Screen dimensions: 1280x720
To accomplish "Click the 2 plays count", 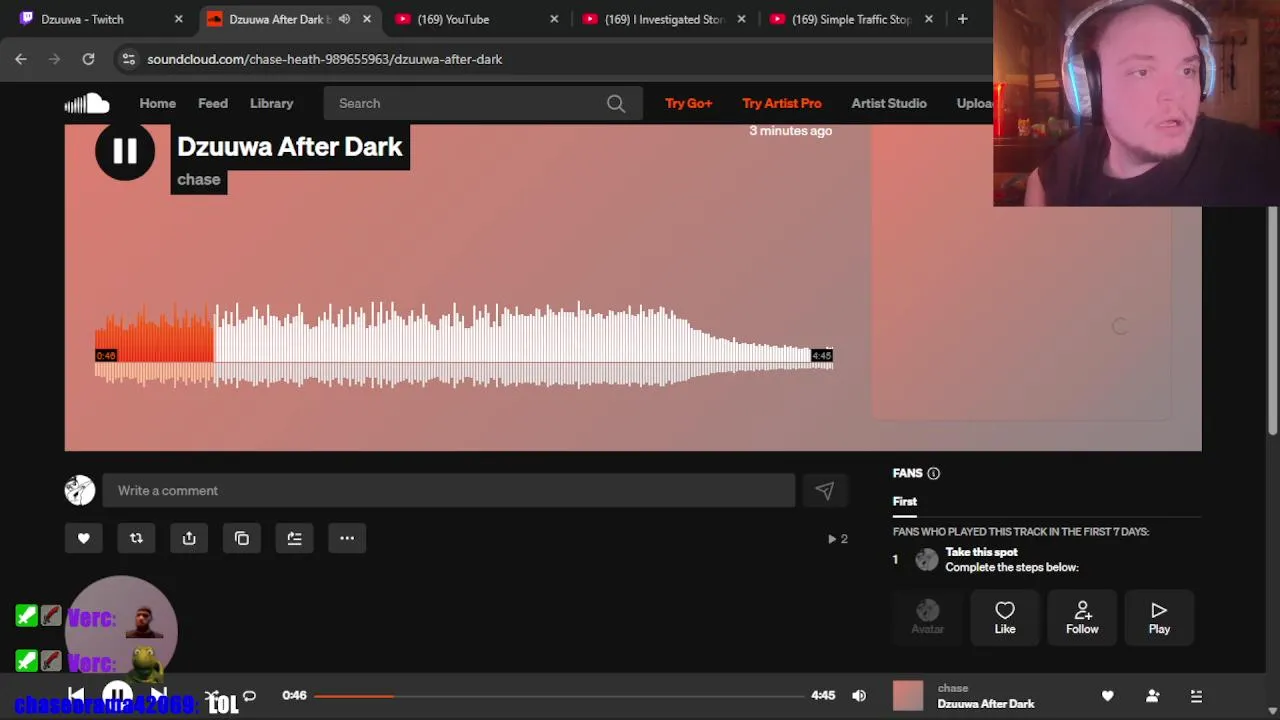I will pos(838,539).
